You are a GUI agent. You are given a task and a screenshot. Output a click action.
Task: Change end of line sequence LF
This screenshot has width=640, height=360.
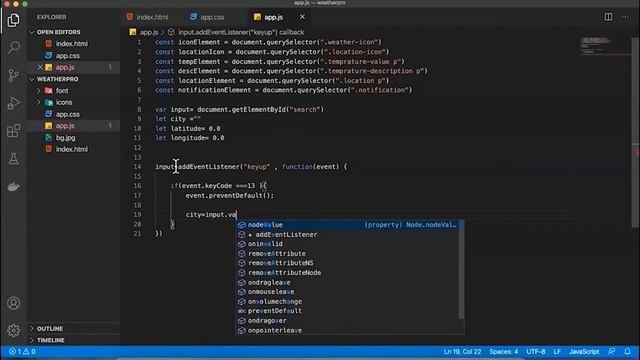(557, 351)
